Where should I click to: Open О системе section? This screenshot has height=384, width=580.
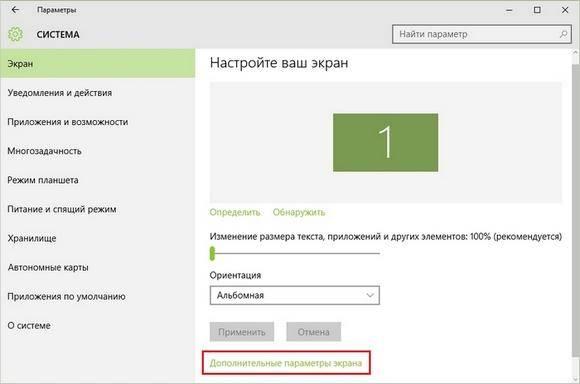click(x=98, y=326)
